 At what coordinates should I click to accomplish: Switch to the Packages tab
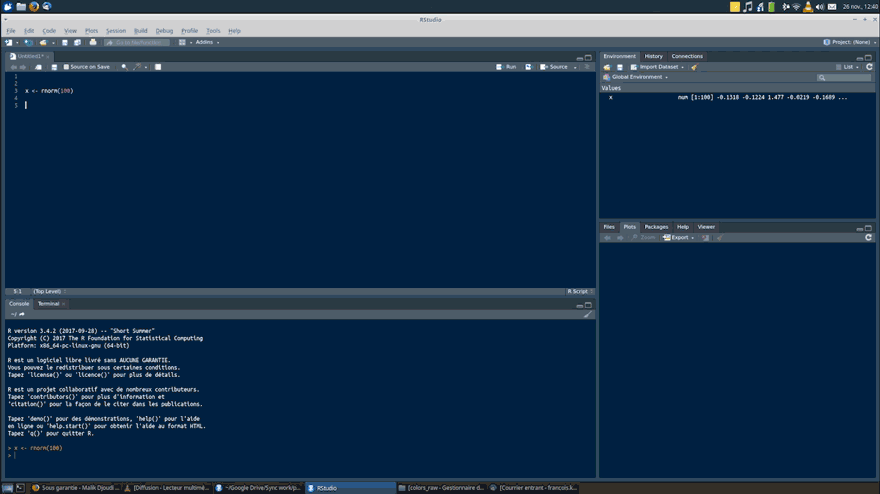(656, 227)
